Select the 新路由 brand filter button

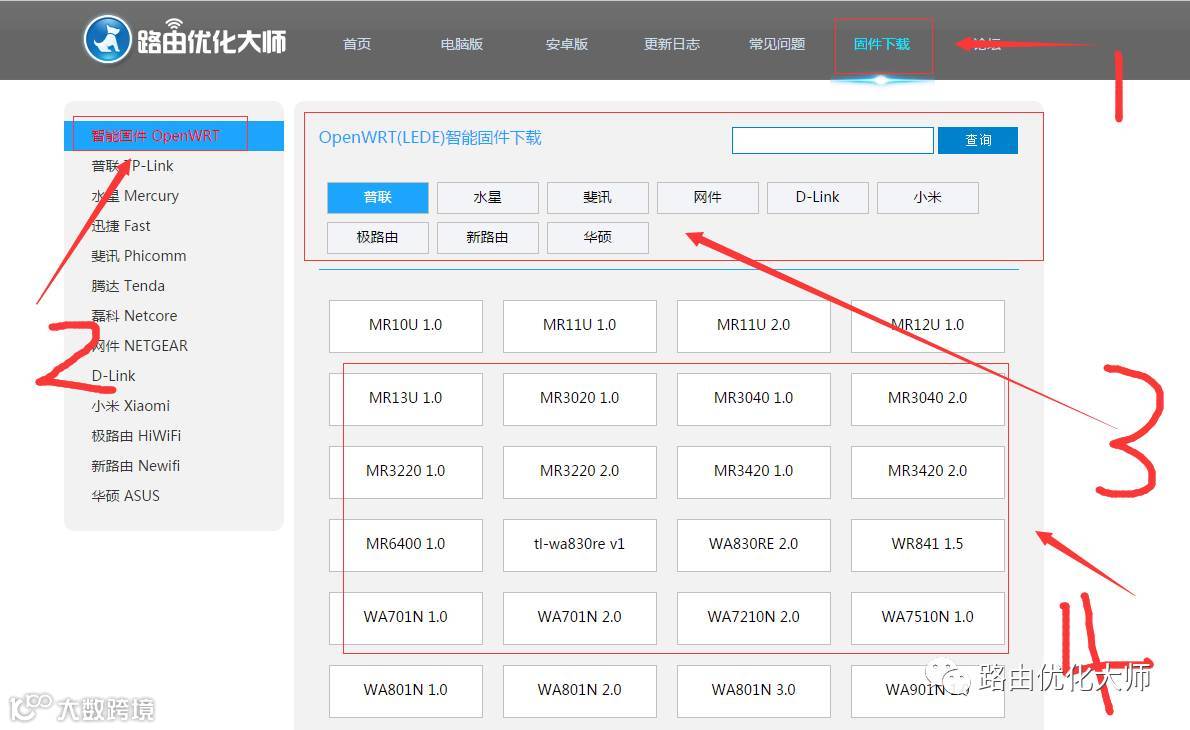488,238
